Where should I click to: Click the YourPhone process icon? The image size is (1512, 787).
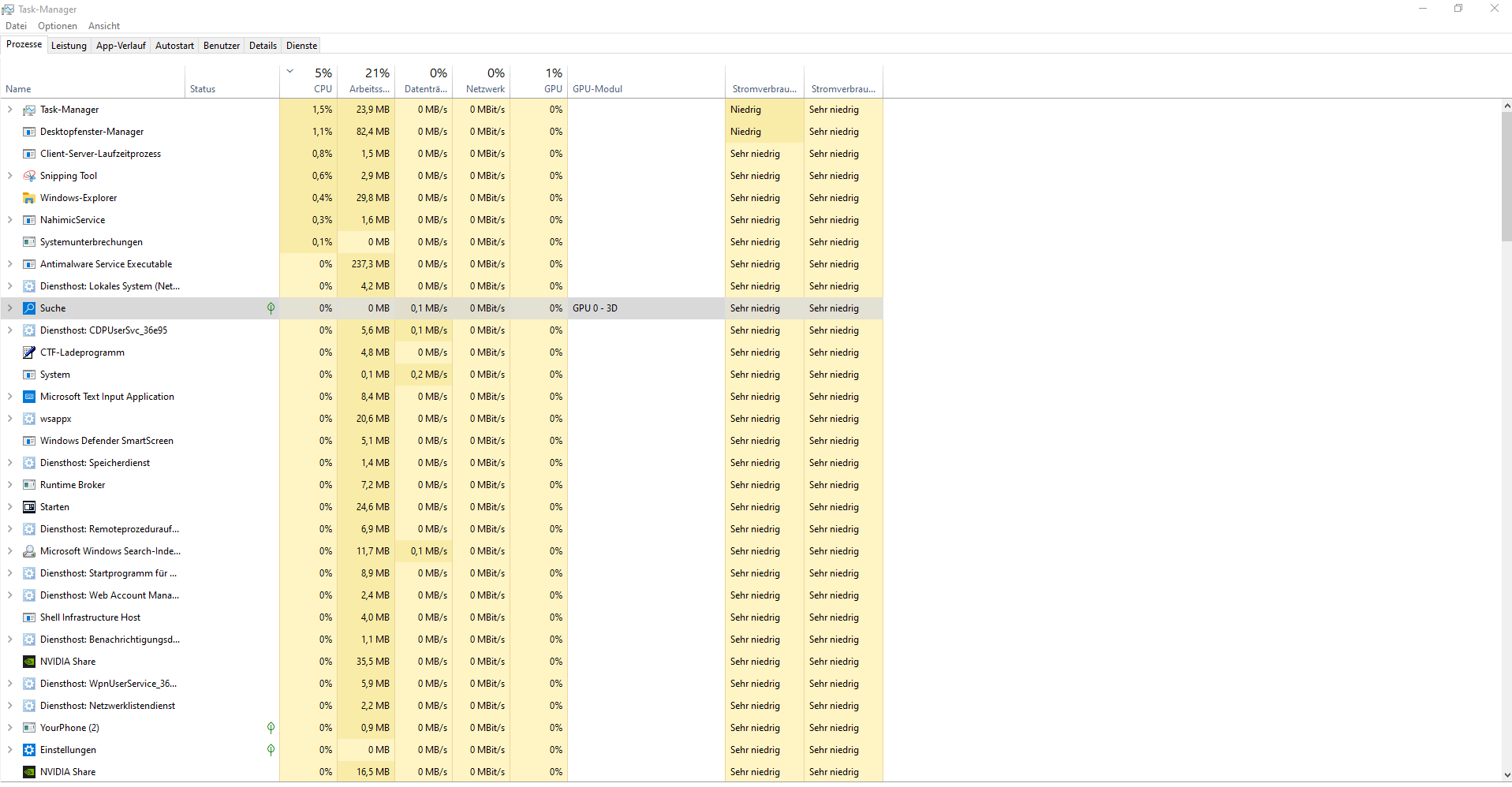(29, 728)
